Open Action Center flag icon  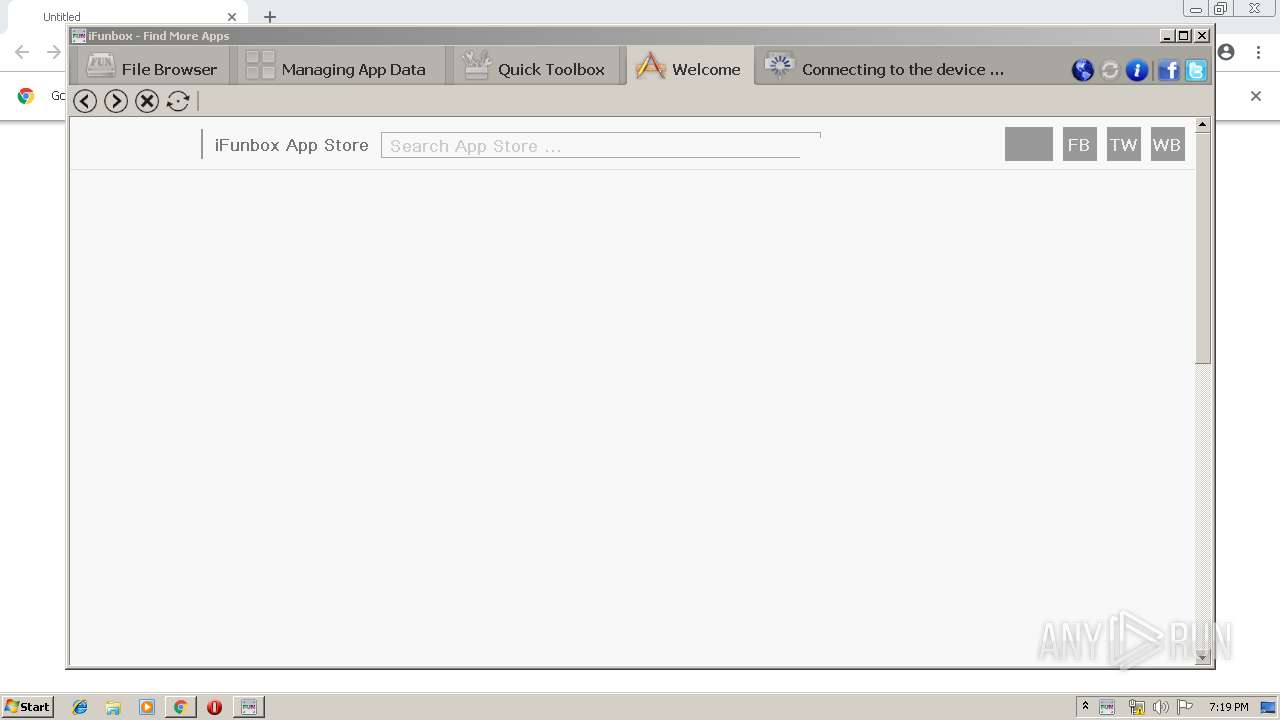[1185, 707]
